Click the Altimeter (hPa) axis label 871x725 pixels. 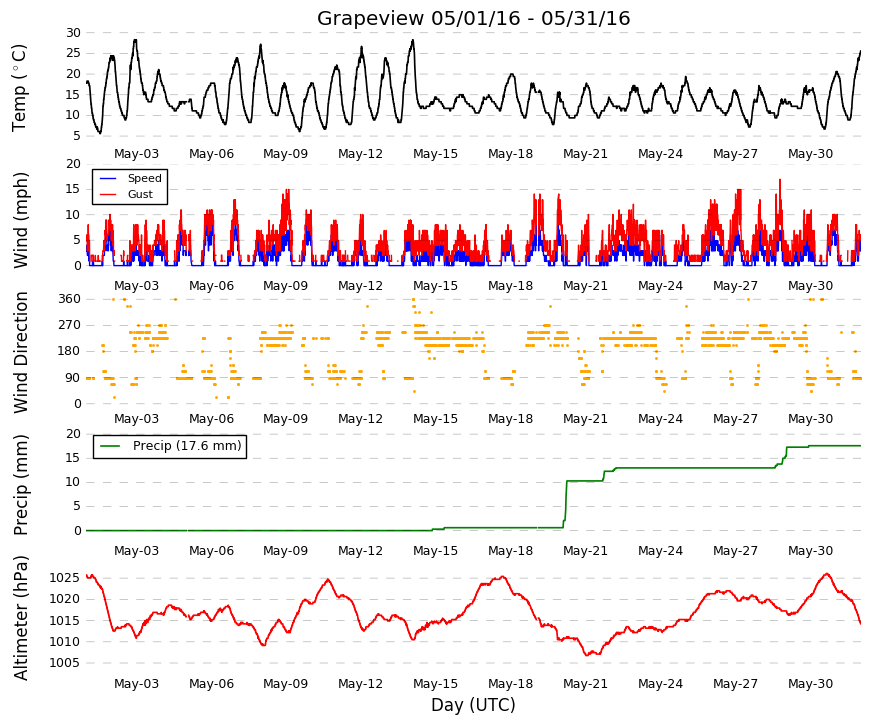[21, 617]
